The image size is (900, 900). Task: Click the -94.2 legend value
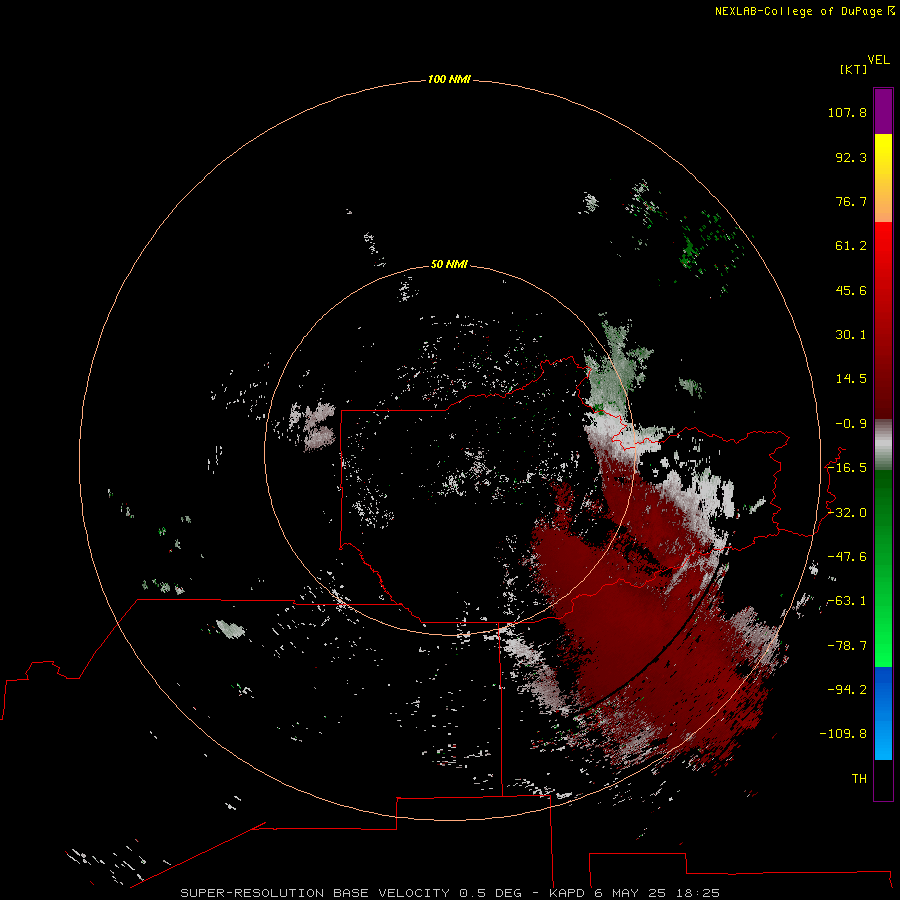pos(847,690)
